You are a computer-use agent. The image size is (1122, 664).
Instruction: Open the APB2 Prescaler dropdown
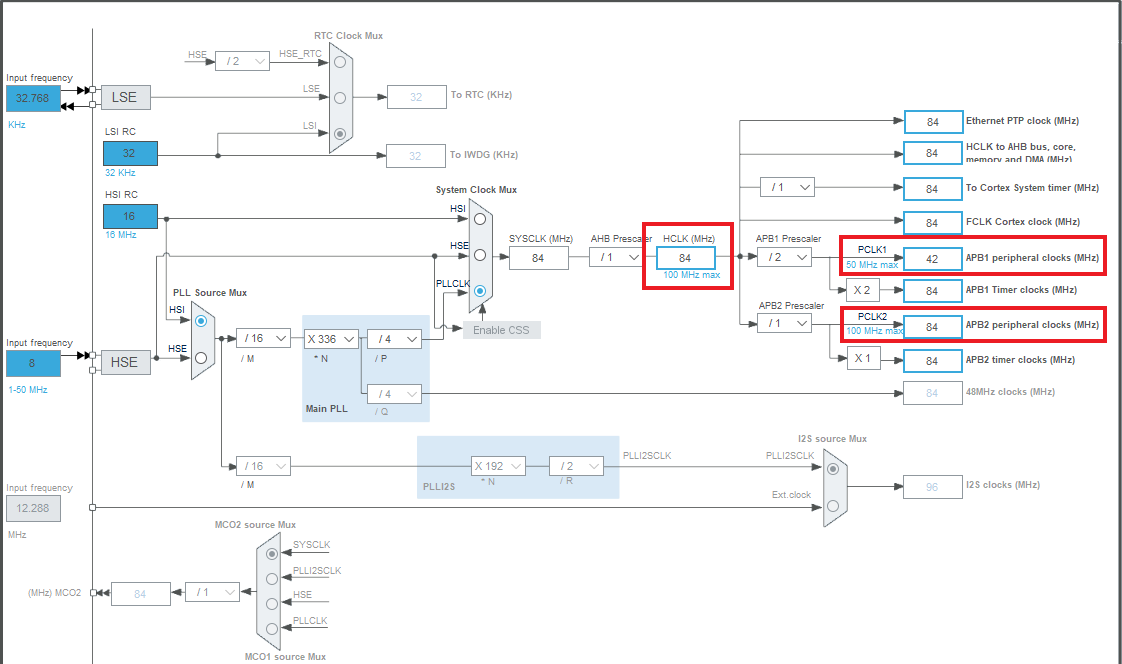(784, 323)
